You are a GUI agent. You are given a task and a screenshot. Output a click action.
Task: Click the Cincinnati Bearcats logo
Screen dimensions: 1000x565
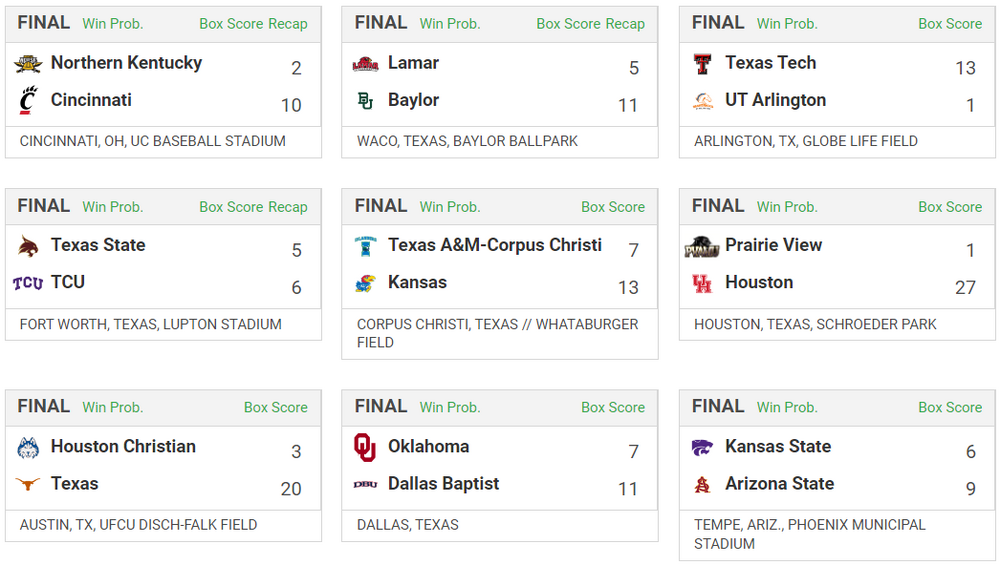coord(28,101)
